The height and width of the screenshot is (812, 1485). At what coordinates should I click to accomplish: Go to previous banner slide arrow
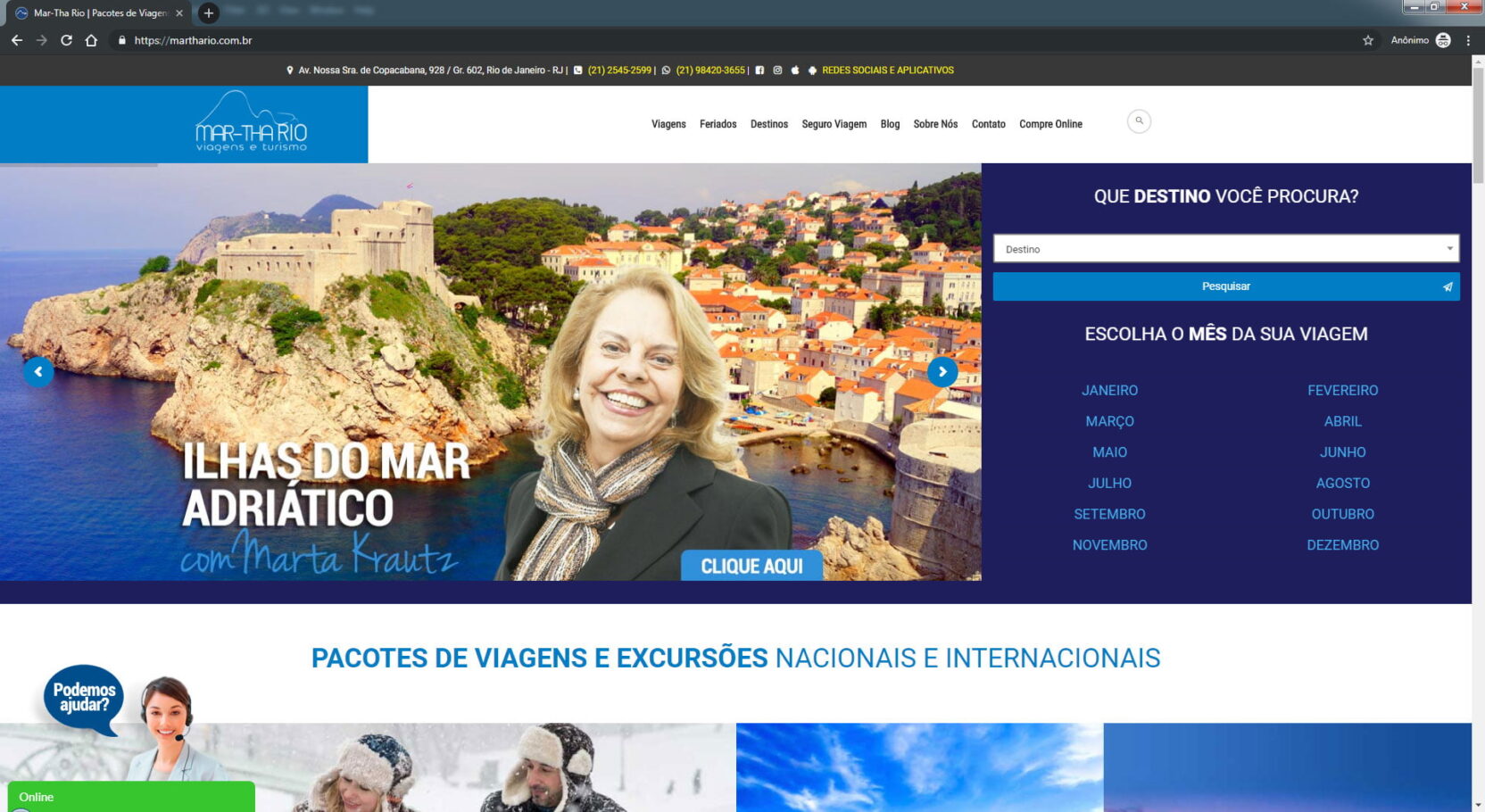[x=38, y=372]
